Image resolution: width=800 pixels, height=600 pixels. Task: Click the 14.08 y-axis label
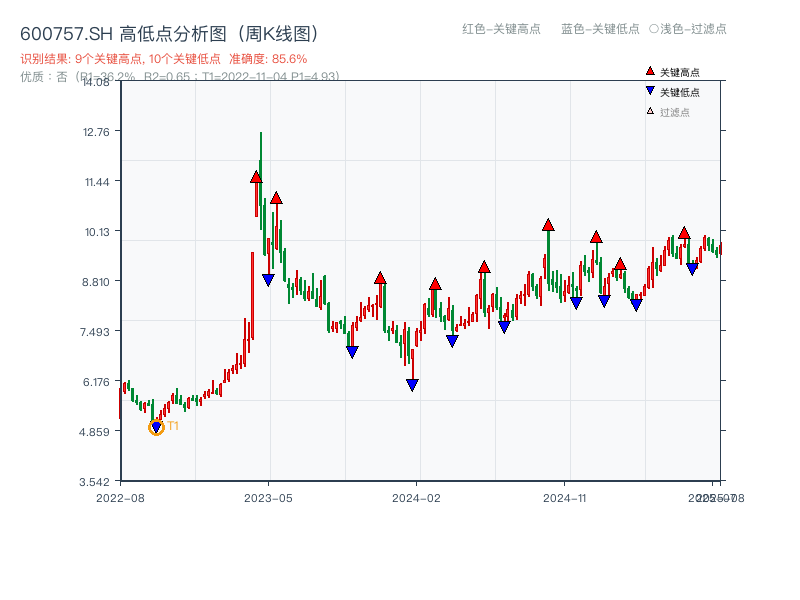[x=96, y=82]
